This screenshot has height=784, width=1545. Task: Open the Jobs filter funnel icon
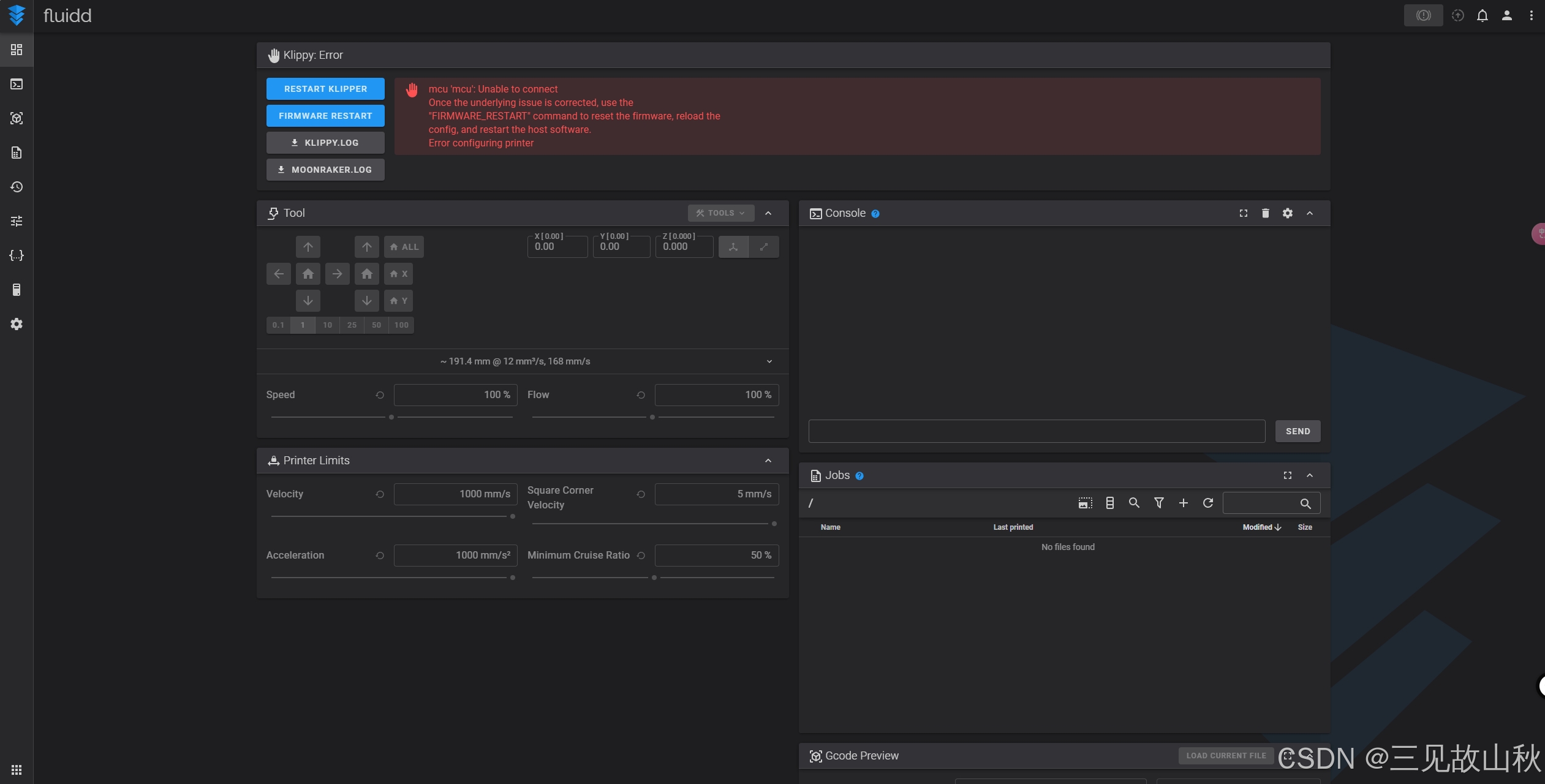(x=1158, y=503)
